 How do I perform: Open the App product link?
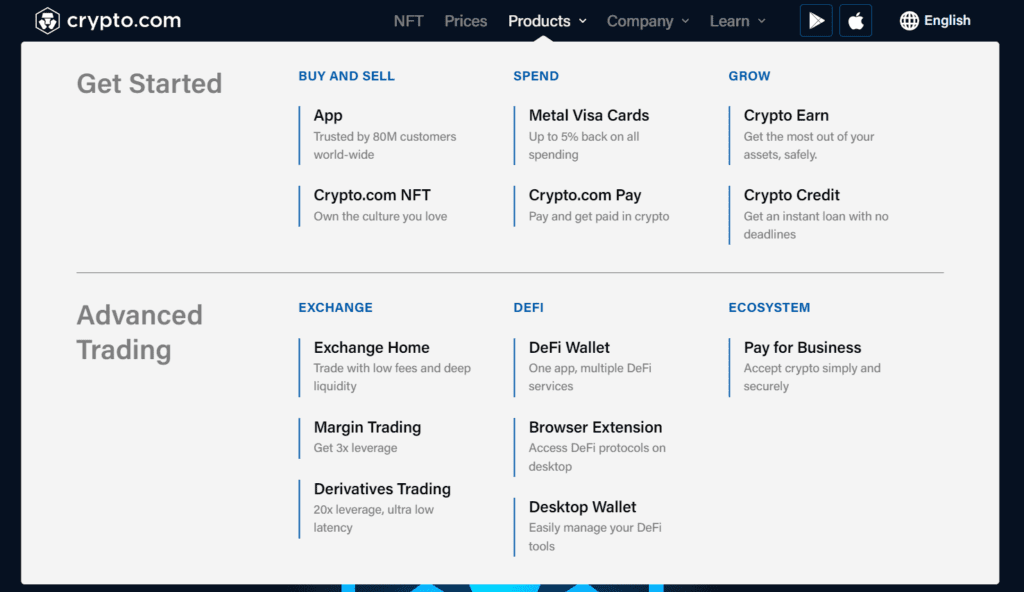(x=328, y=115)
